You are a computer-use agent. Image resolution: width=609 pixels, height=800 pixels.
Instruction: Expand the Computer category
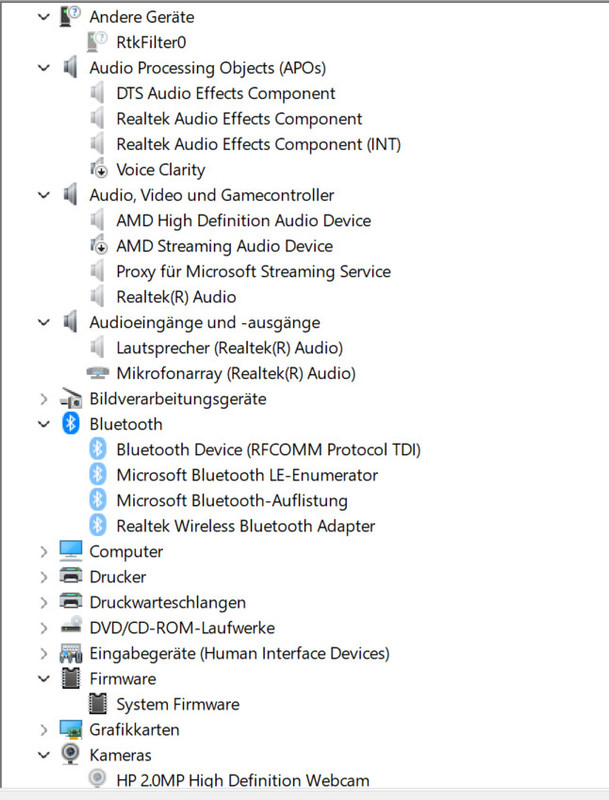coord(44,552)
